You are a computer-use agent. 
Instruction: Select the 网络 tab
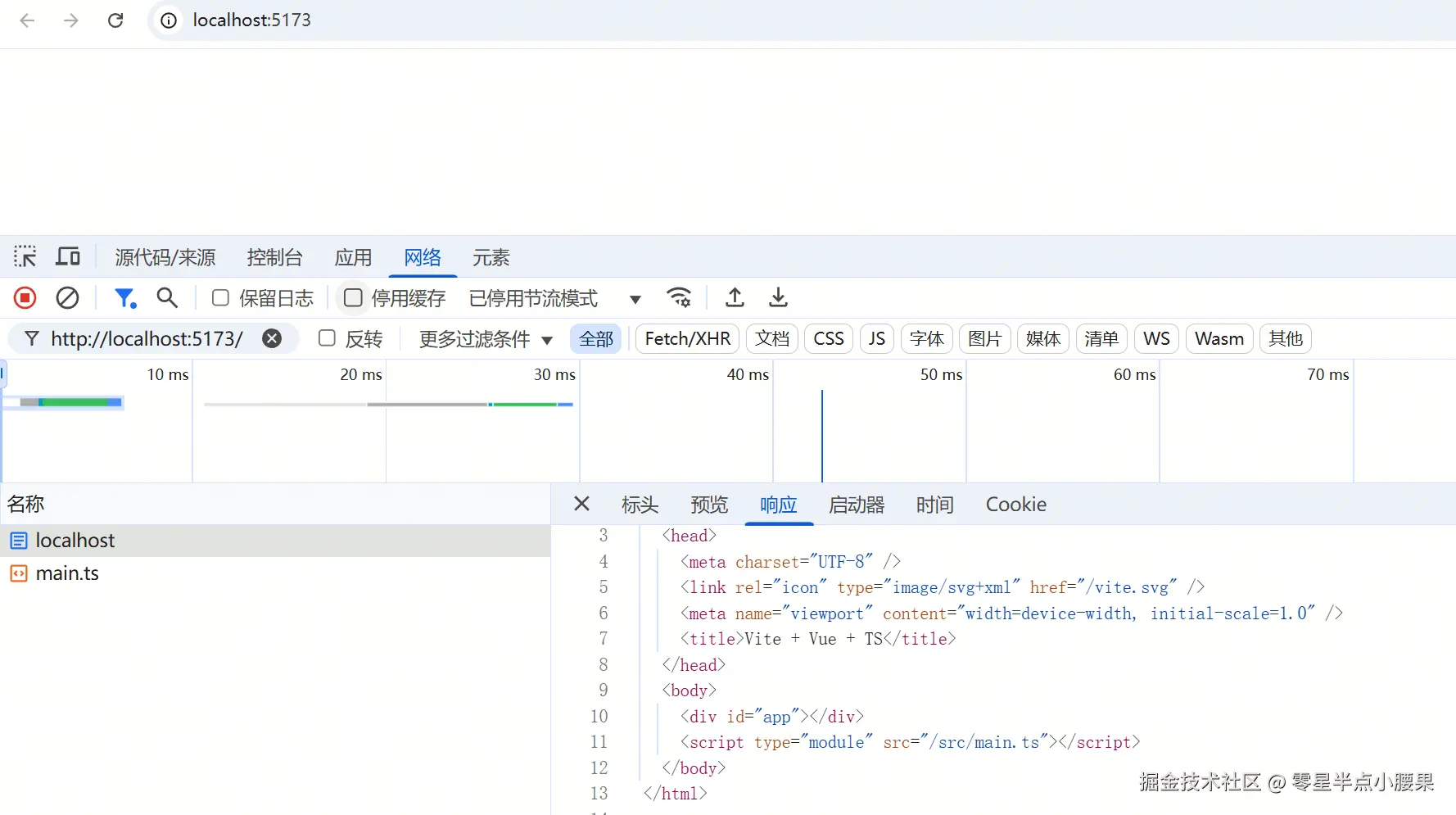pyautogui.click(x=423, y=258)
